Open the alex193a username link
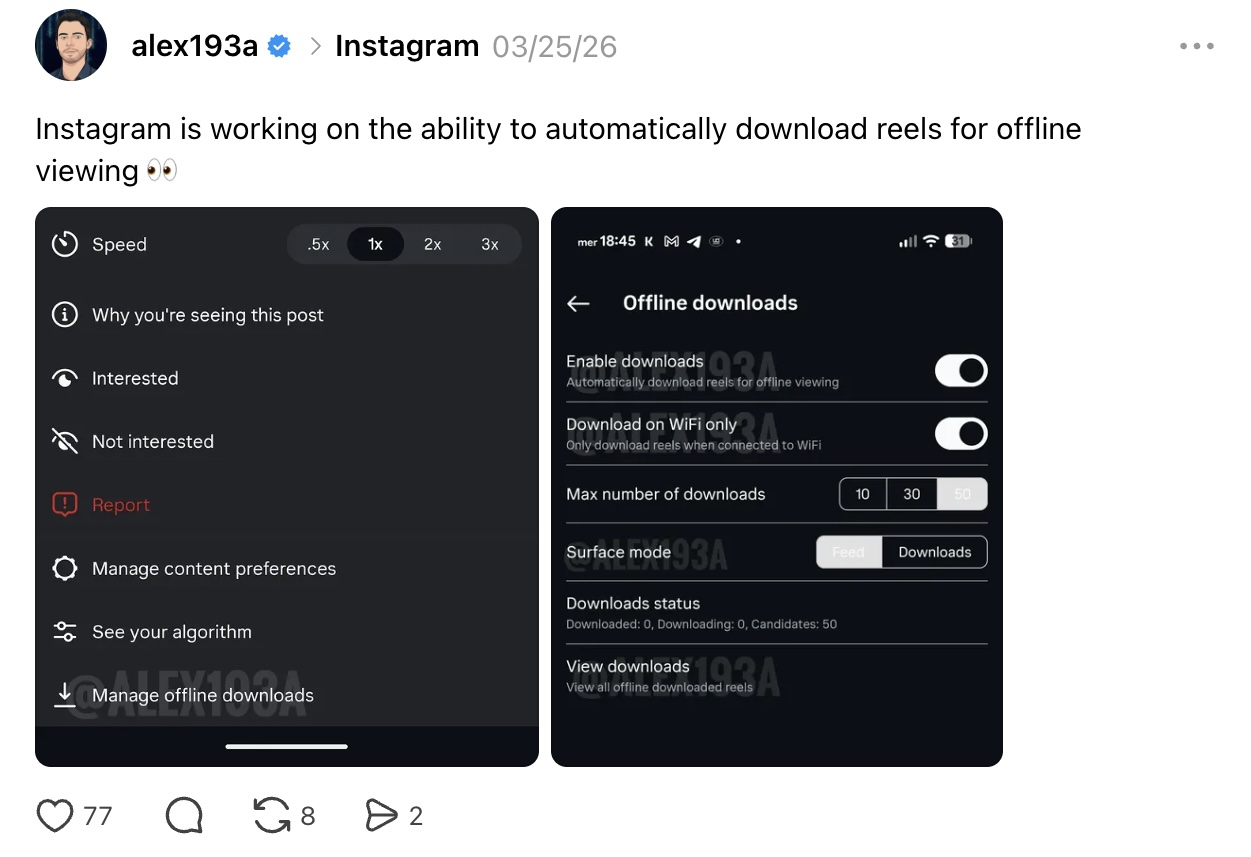1251x857 pixels. coord(195,46)
